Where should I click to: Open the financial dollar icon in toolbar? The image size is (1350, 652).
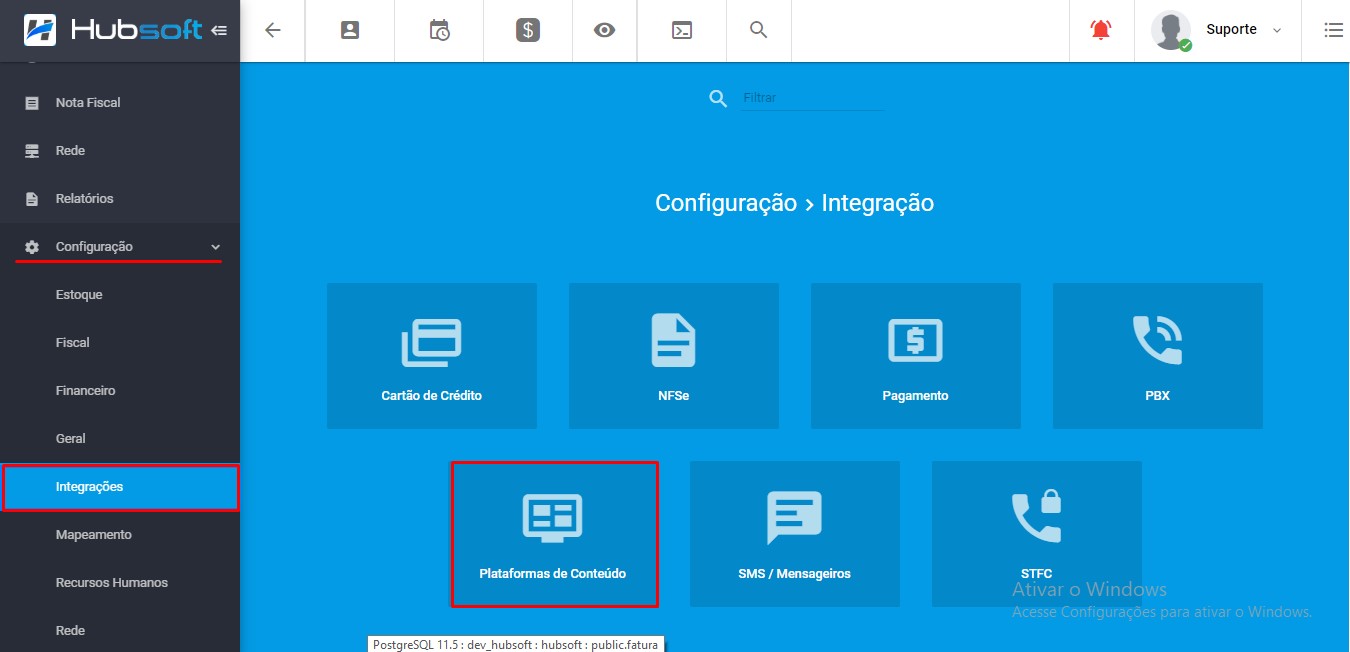coord(527,30)
